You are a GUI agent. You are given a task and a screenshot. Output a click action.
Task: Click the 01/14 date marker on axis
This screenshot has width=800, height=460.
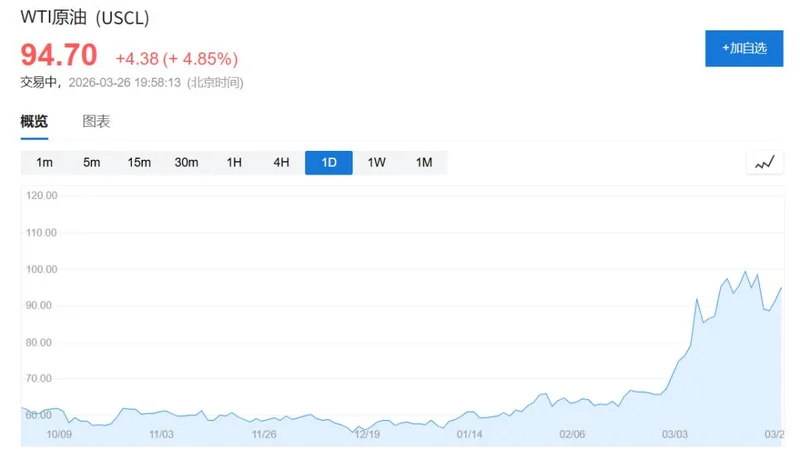tap(470, 434)
